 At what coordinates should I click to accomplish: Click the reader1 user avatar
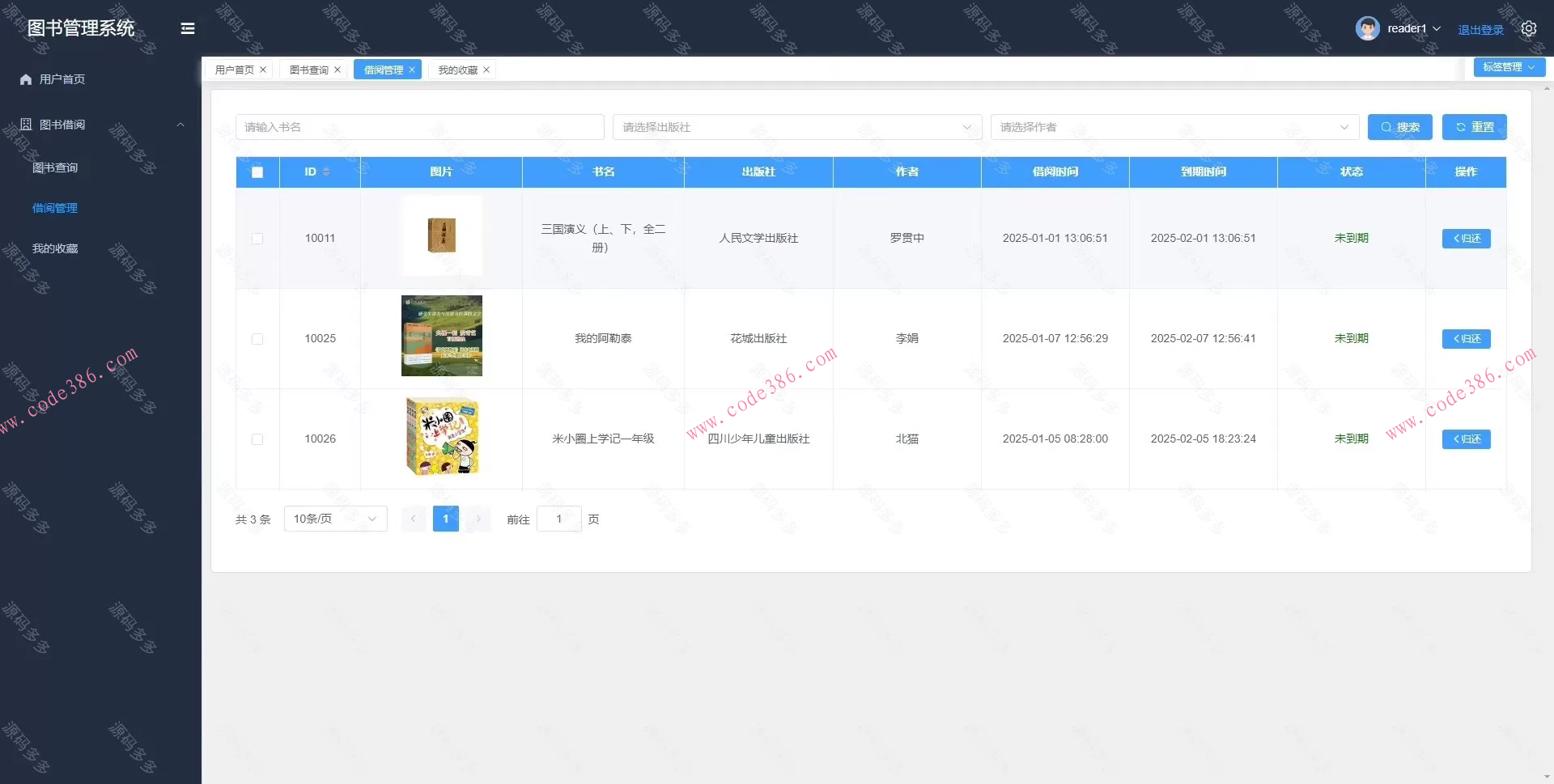click(x=1368, y=28)
